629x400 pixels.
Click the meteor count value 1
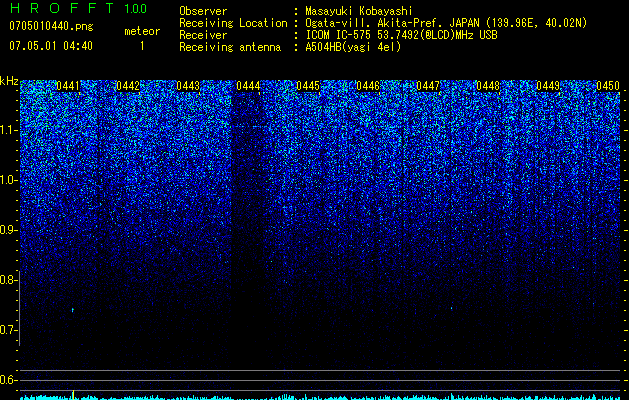(x=142, y=46)
